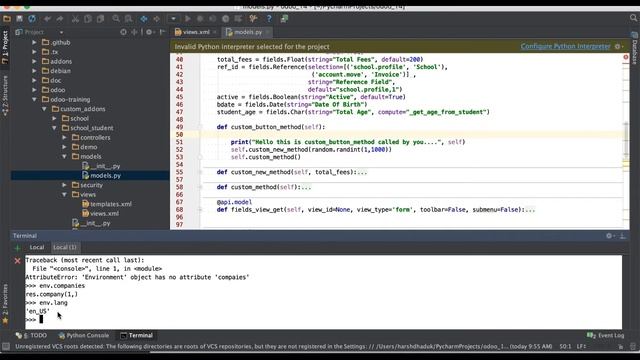Image resolution: width=640 pixels, height=360 pixels.
Task: Collapse the odoo-training folder
Action: [34, 100]
